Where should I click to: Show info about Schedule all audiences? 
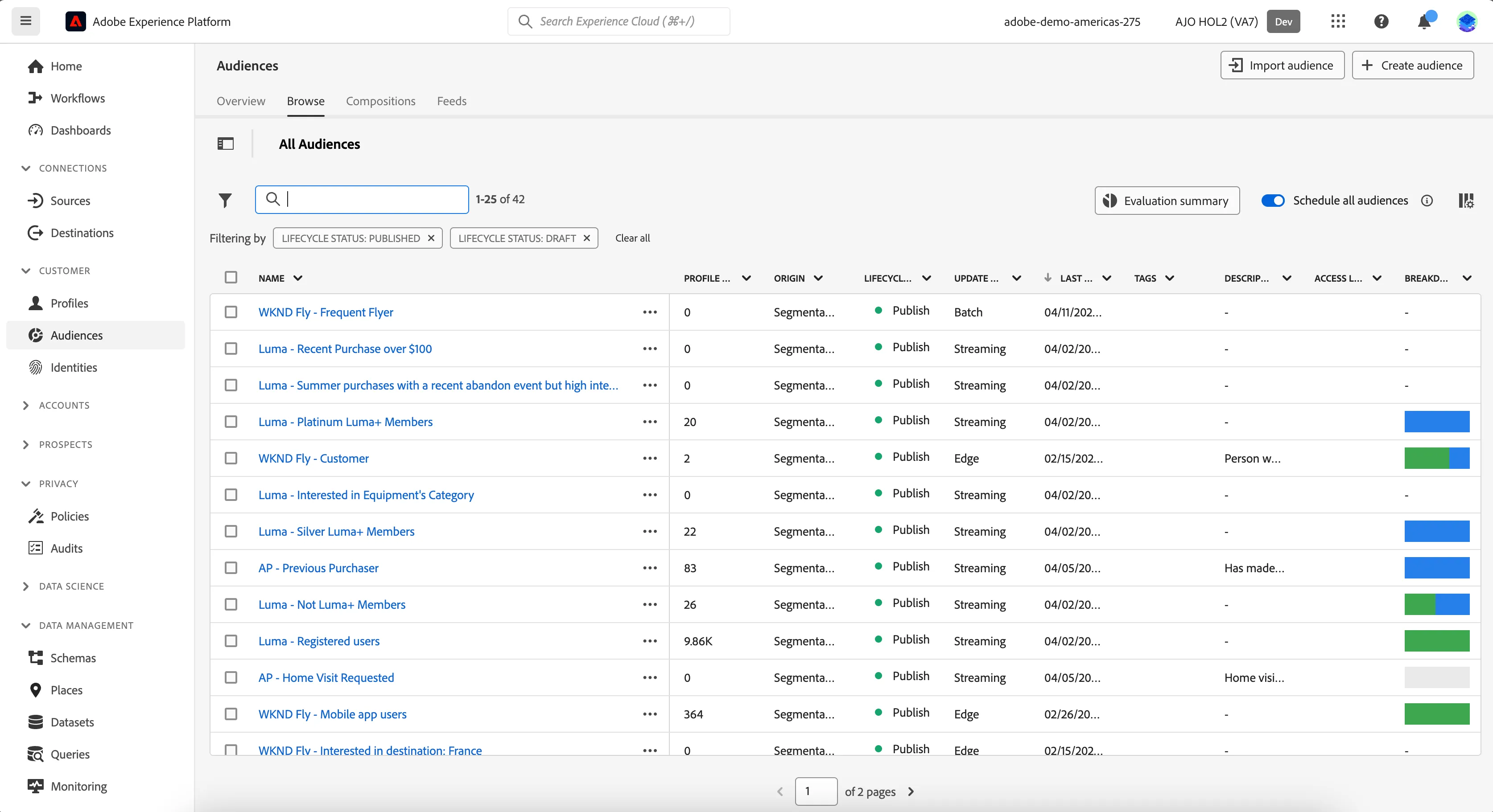(1427, 201)
